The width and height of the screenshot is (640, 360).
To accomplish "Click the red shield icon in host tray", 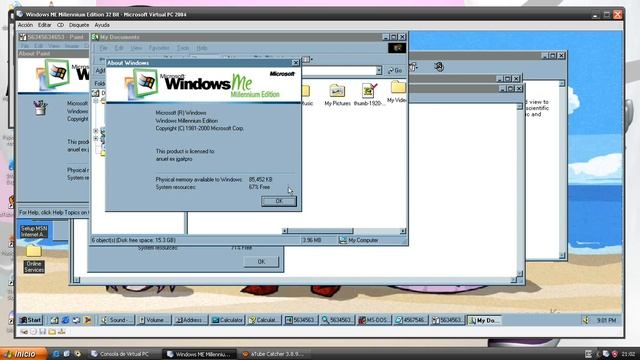I will [614, 354].
